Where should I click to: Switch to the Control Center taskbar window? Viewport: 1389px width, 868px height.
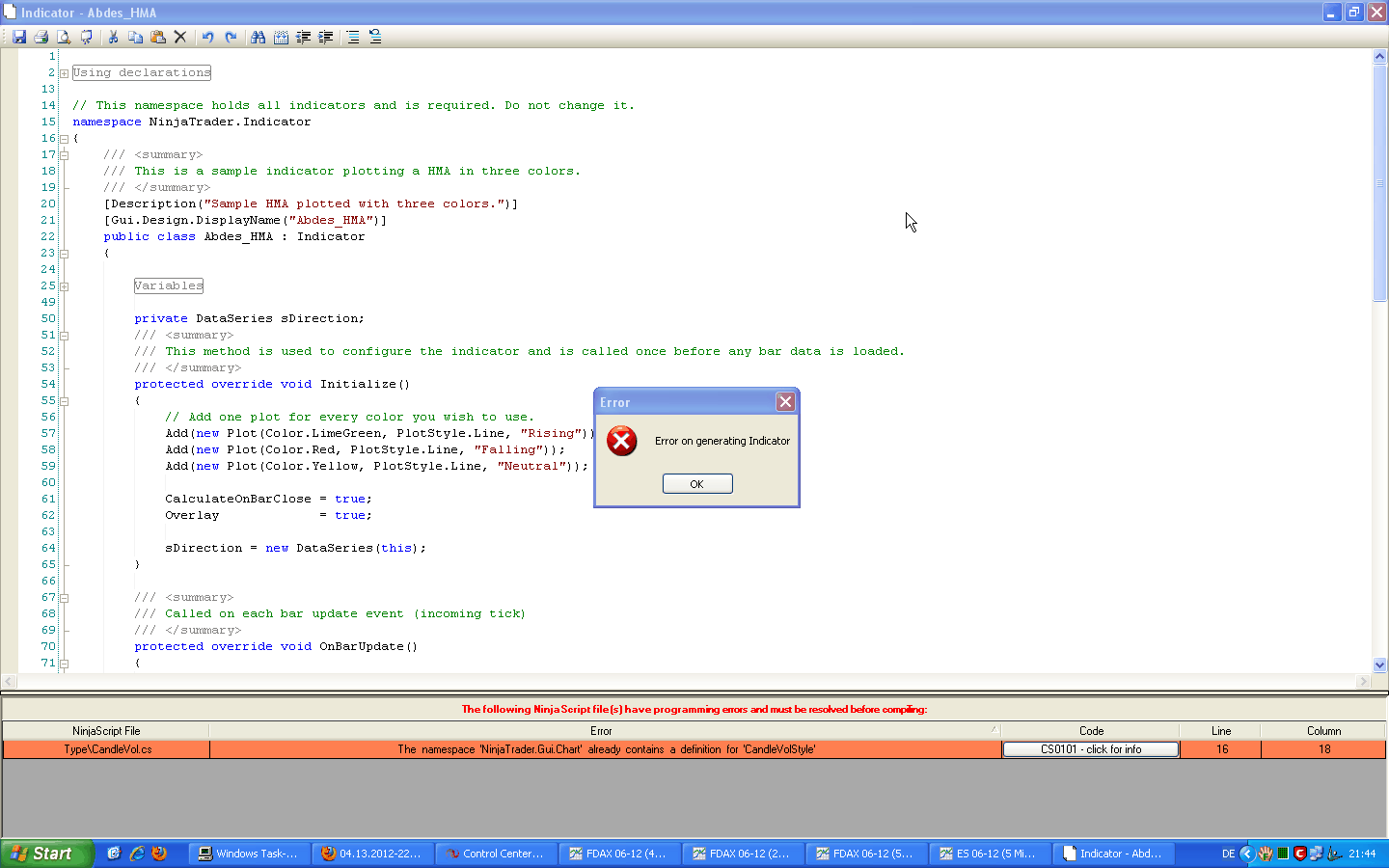click(497, 854)
